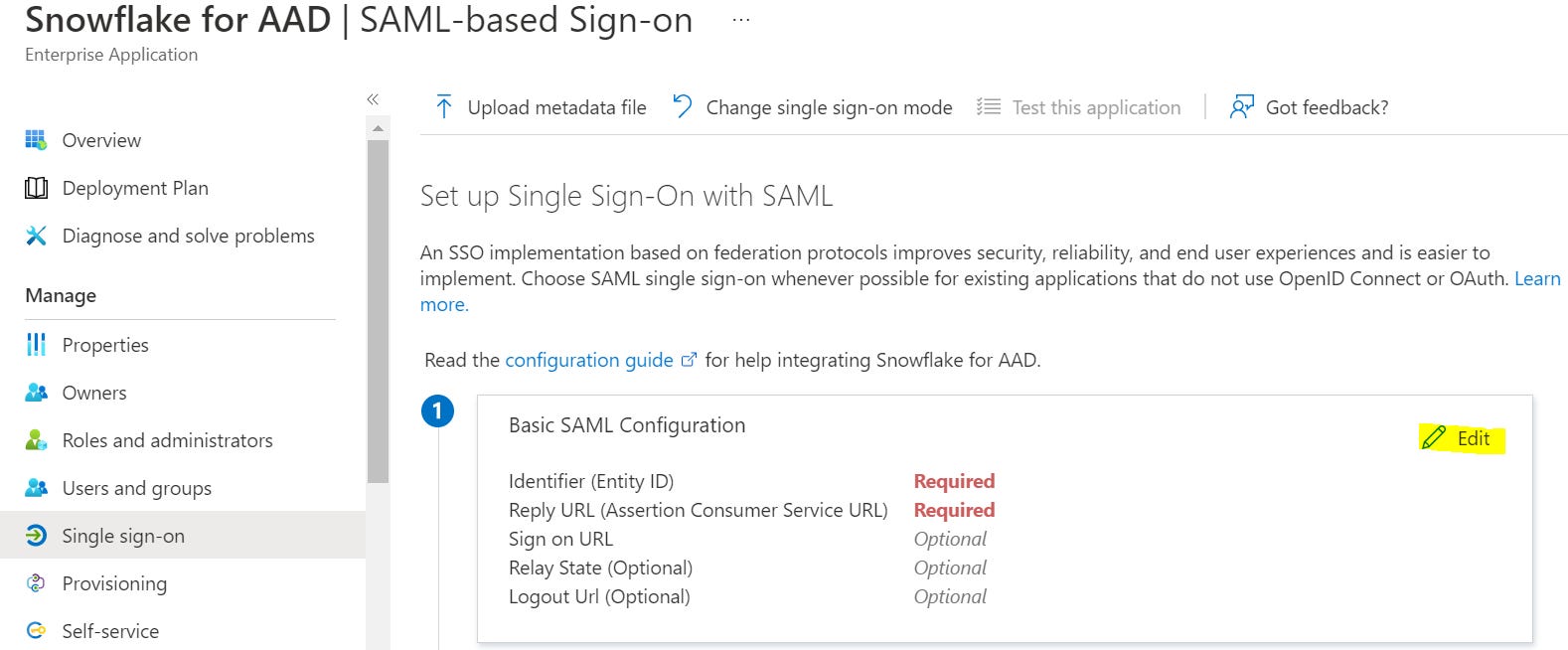Viewport: 1568px width, 650px height.
Task: Click the Diagnose and solve problems wrench icon
Action: [x=36, y=236]
